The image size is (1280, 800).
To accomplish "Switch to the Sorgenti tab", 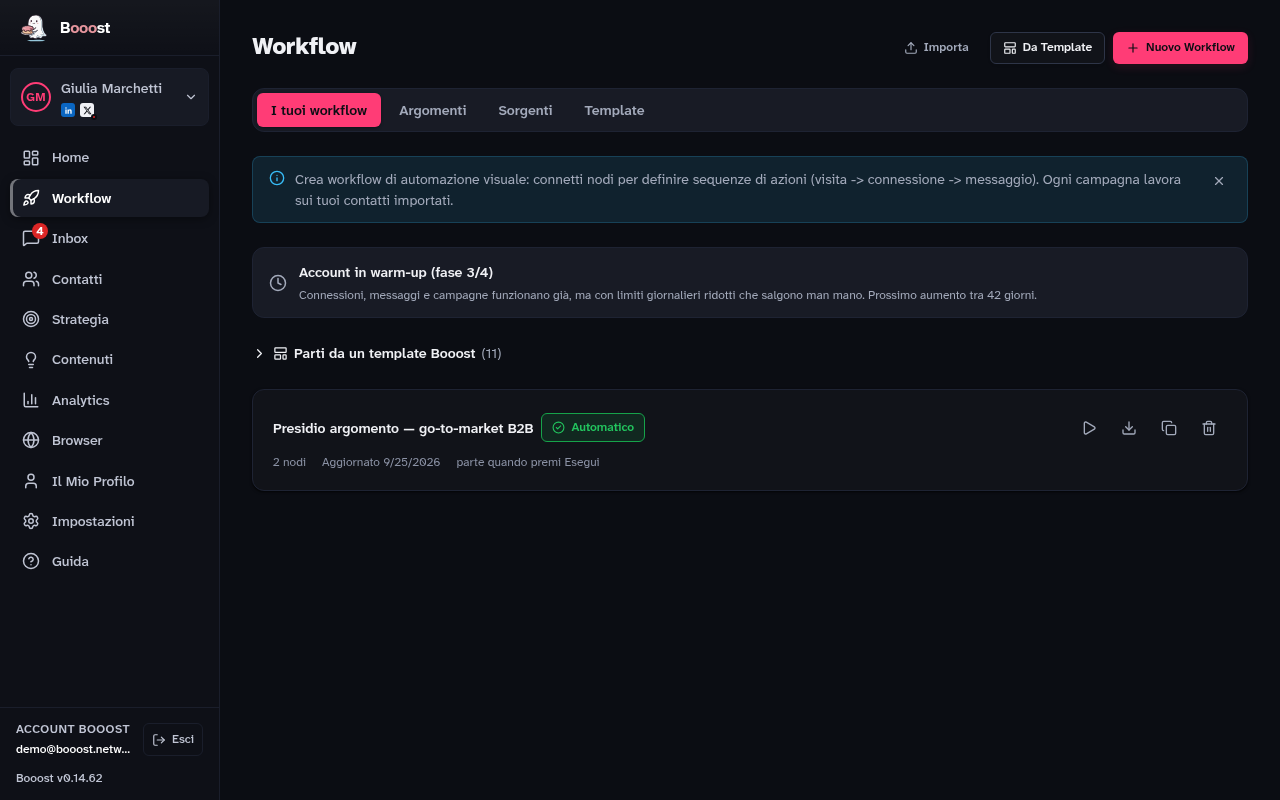I will [x=525, y=110].
